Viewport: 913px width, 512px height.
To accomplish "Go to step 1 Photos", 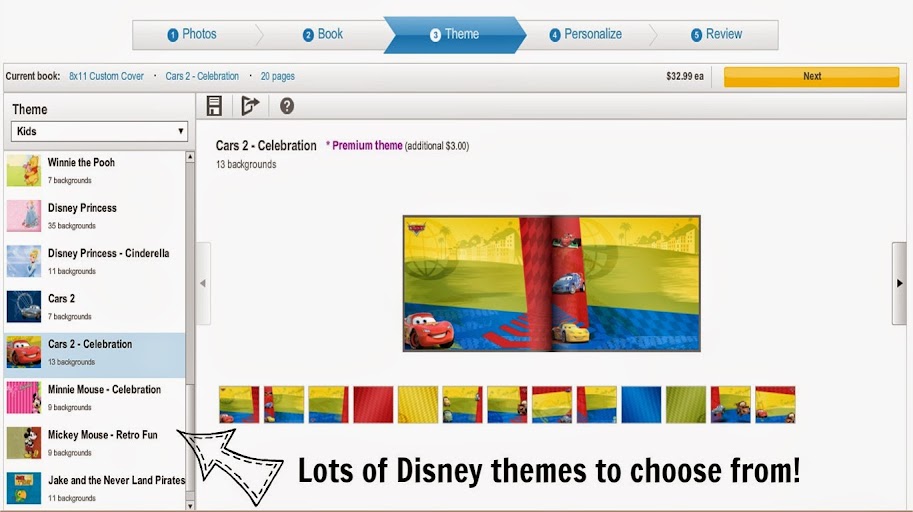I will click(192, 34).
